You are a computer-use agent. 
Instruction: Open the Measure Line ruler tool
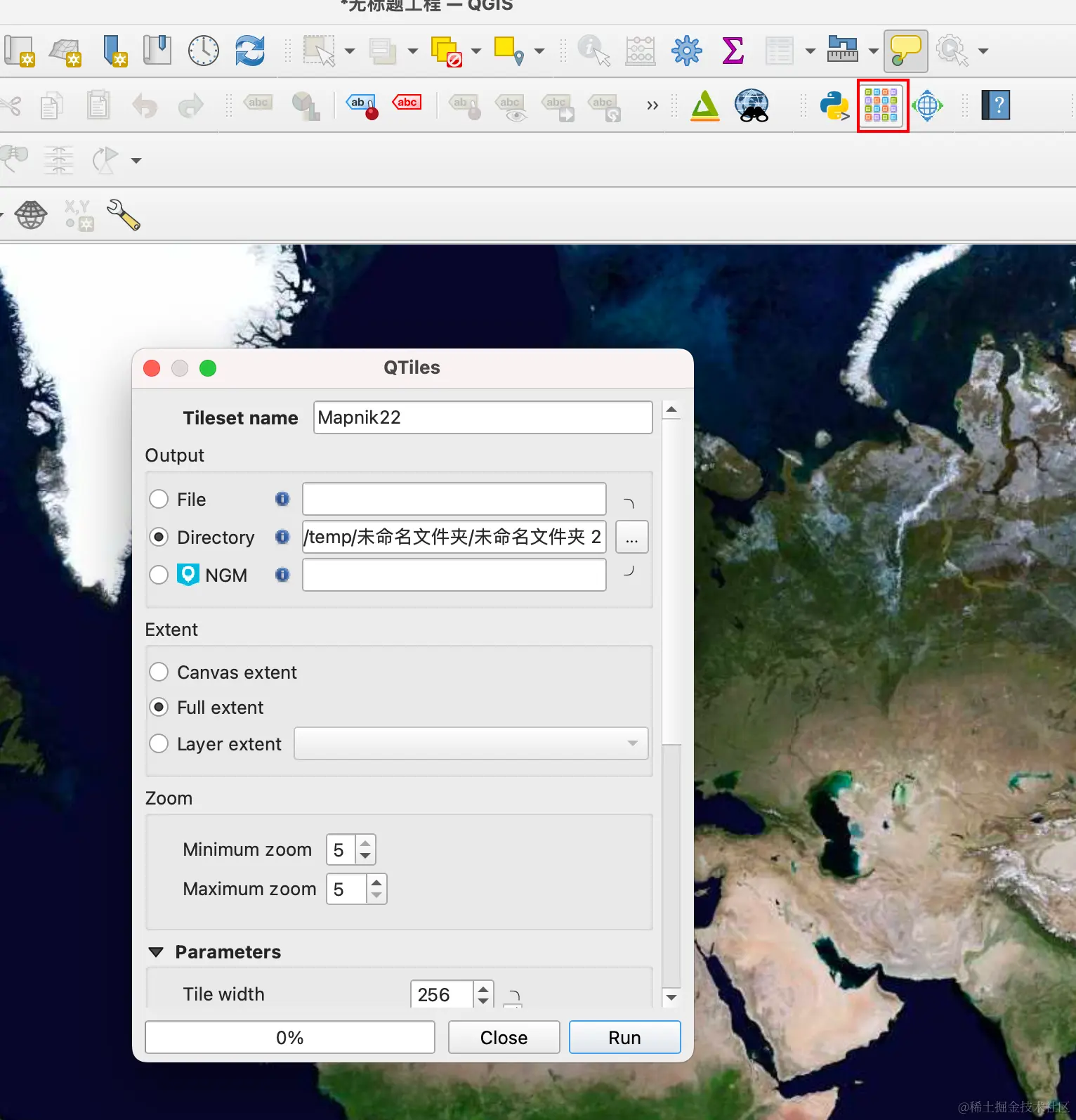pos(843,51)
